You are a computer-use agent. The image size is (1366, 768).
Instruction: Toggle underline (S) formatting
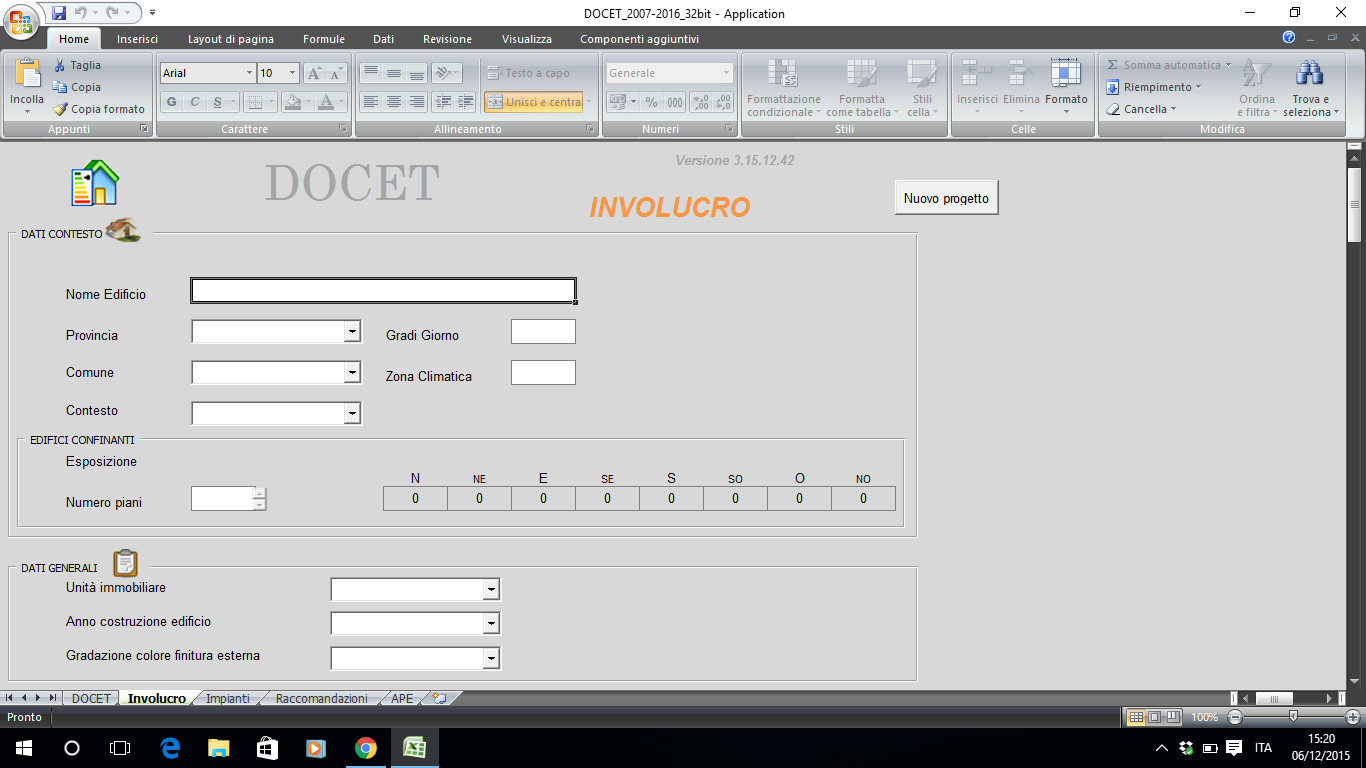tap(218, 102)
